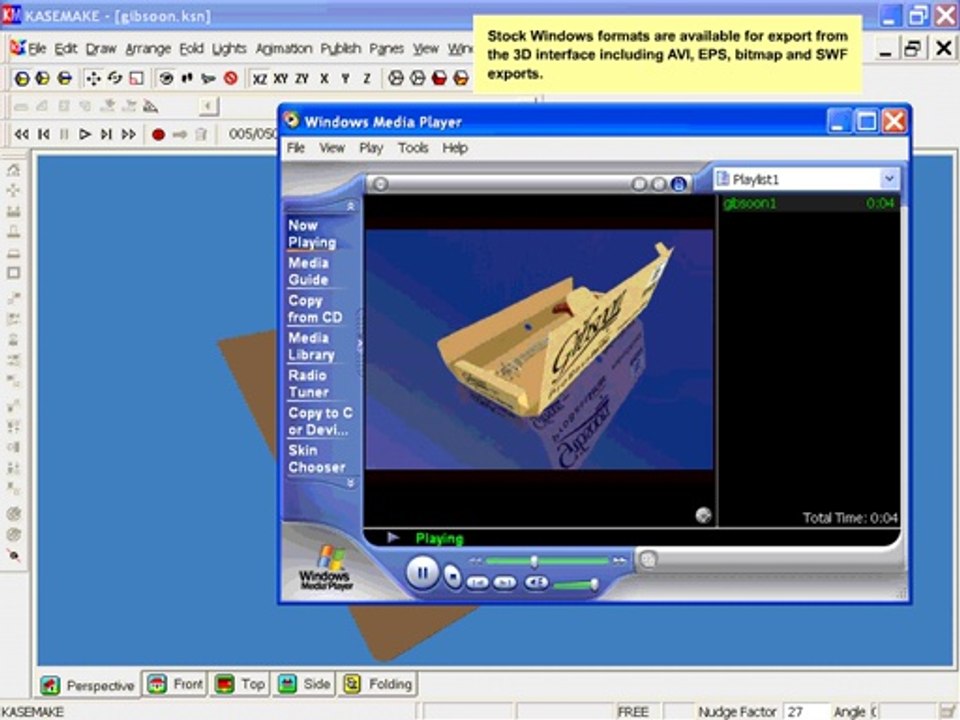Open the Draw menu in KASEMAKE

(x=101, y=49)
